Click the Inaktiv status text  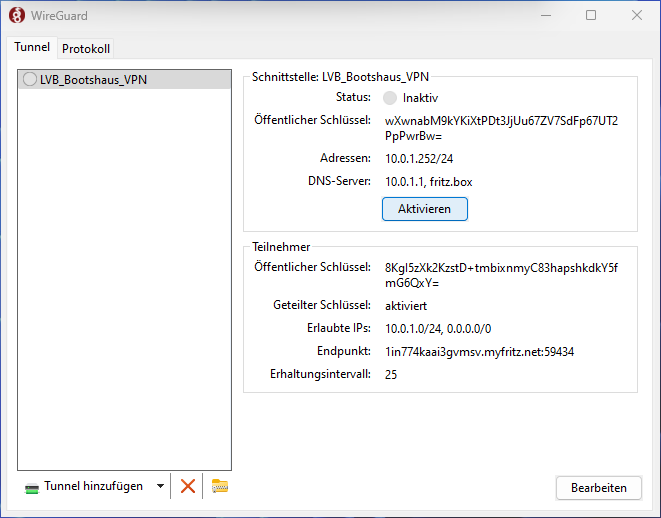[420, 98]
